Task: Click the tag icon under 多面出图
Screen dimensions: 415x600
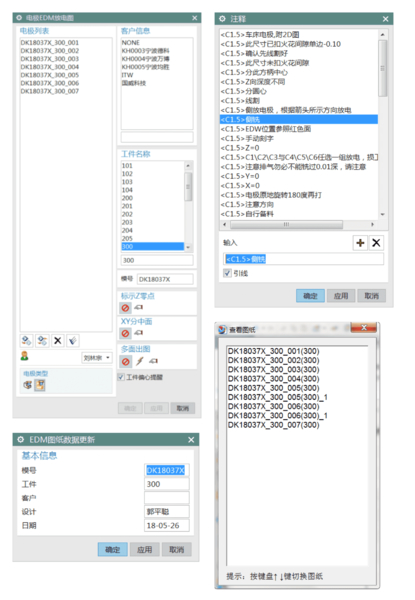Action: (153, 361)
